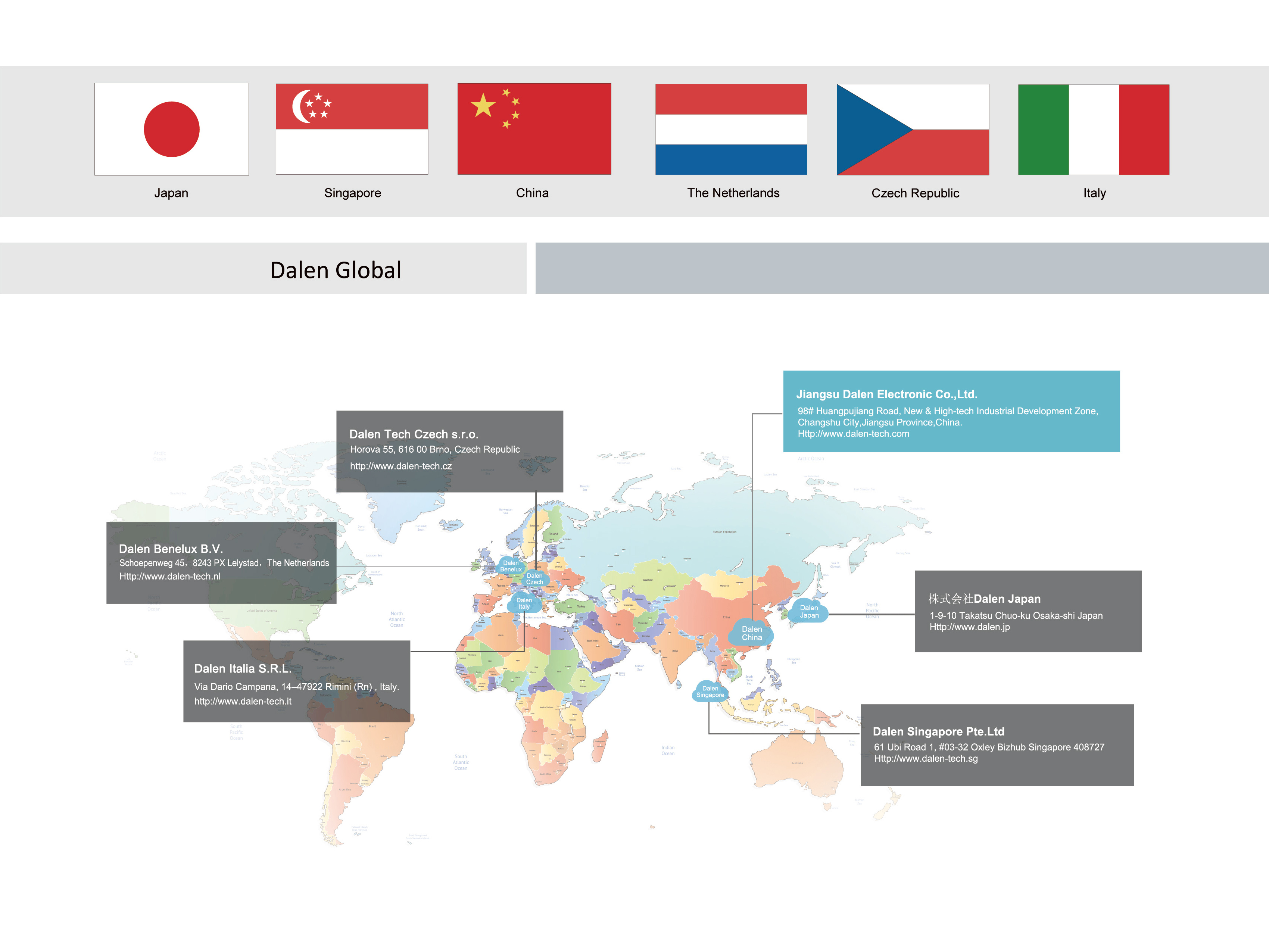Click the Dalen Italia S.R.L. title
This screenshot has height=952, width=1269.
tap(243, 669)
